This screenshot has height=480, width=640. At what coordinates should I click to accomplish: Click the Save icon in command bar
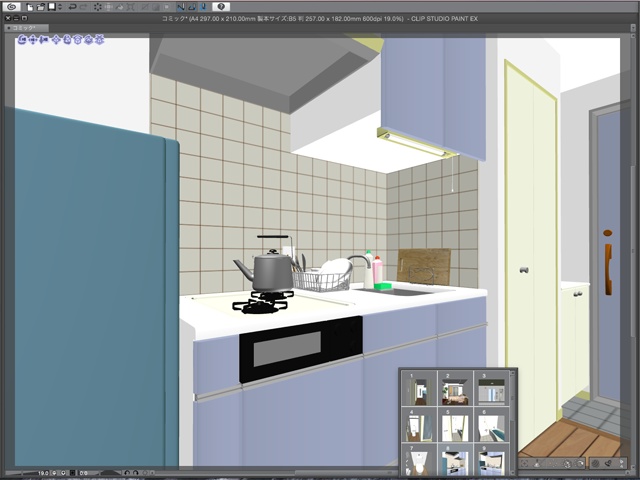[52, 7]
